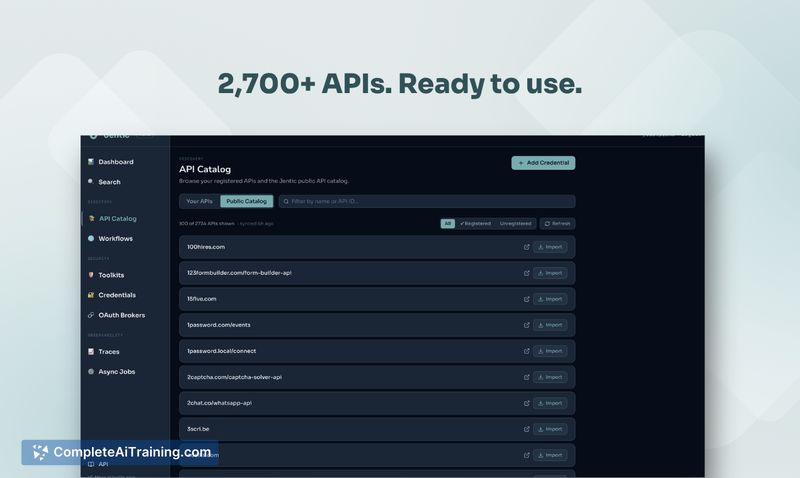Viewport: 800px width, 478px height.
Task: Open OAuth Brokers link icon
Action: coord(91,315)
